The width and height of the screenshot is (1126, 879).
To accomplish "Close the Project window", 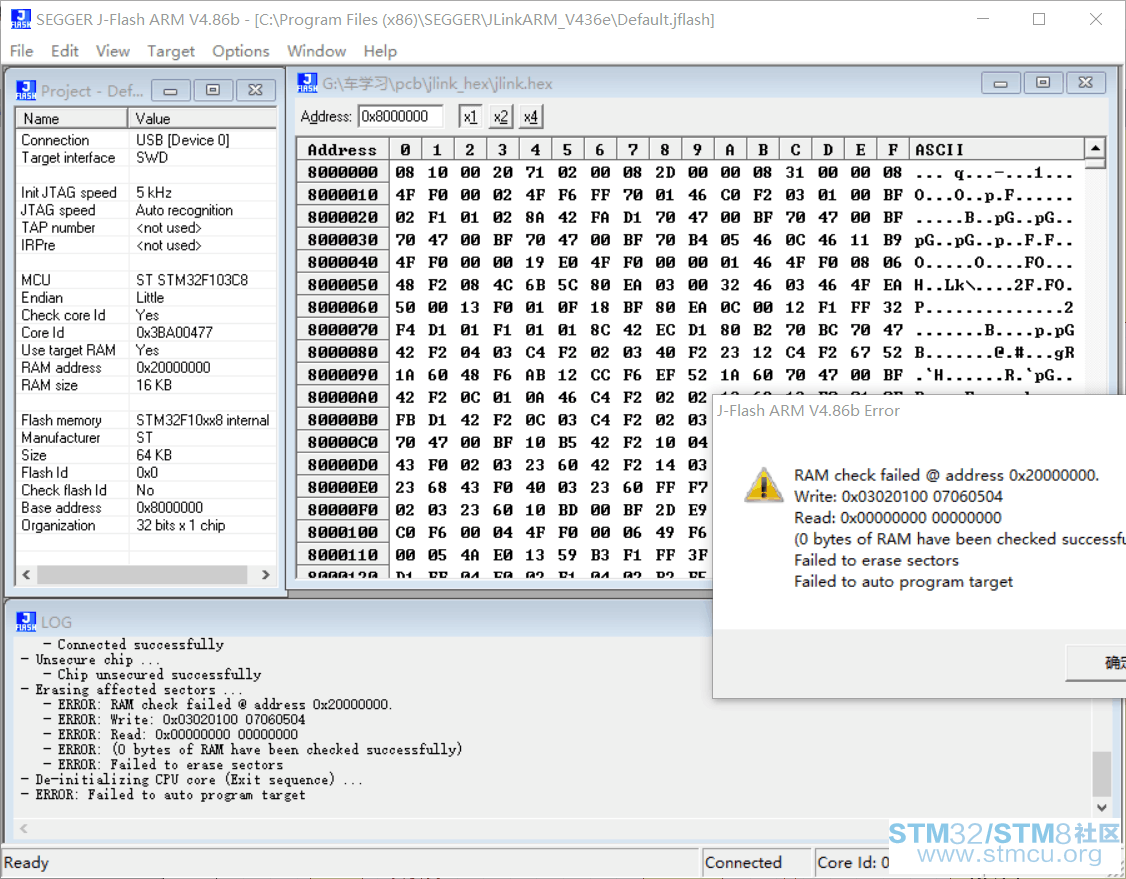I will click(256, 90).
